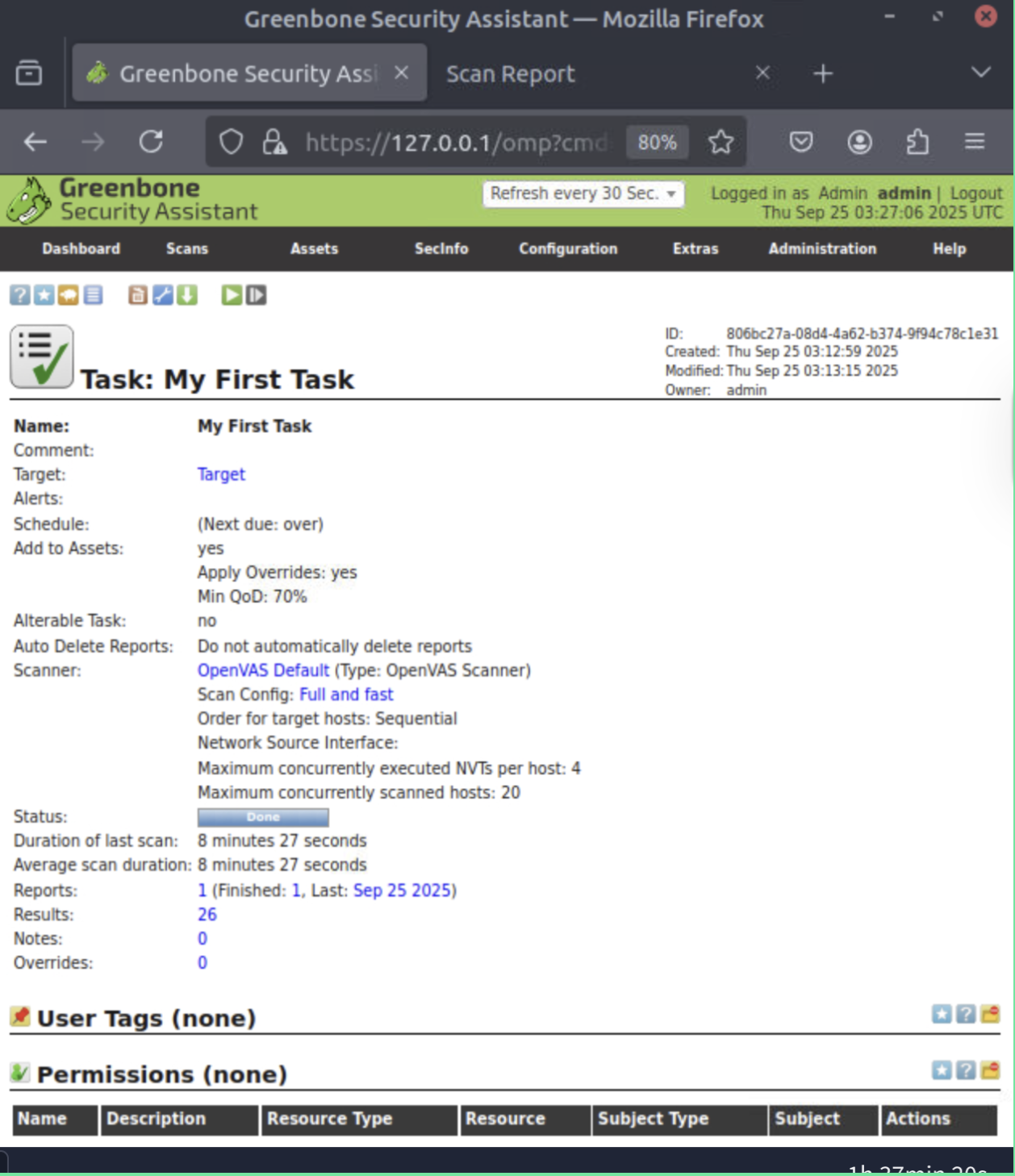Click the green down-arrow export task icon

click(187, 295)
